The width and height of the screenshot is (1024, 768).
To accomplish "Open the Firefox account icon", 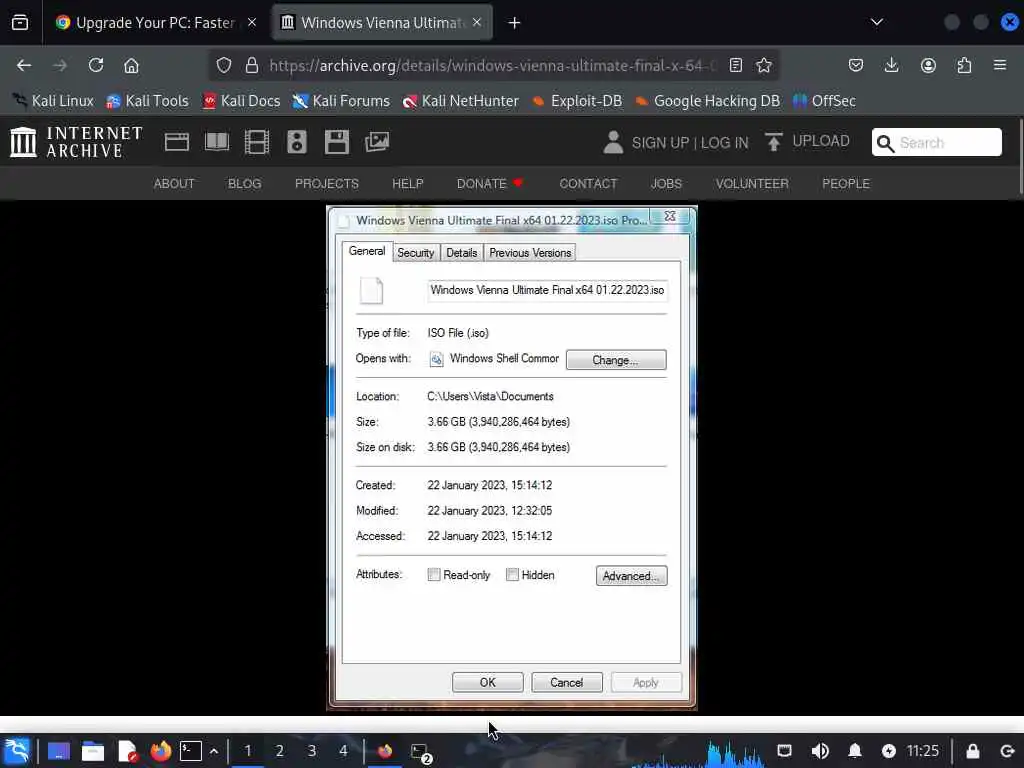I will pyautogui.click(x=928, y=65).
